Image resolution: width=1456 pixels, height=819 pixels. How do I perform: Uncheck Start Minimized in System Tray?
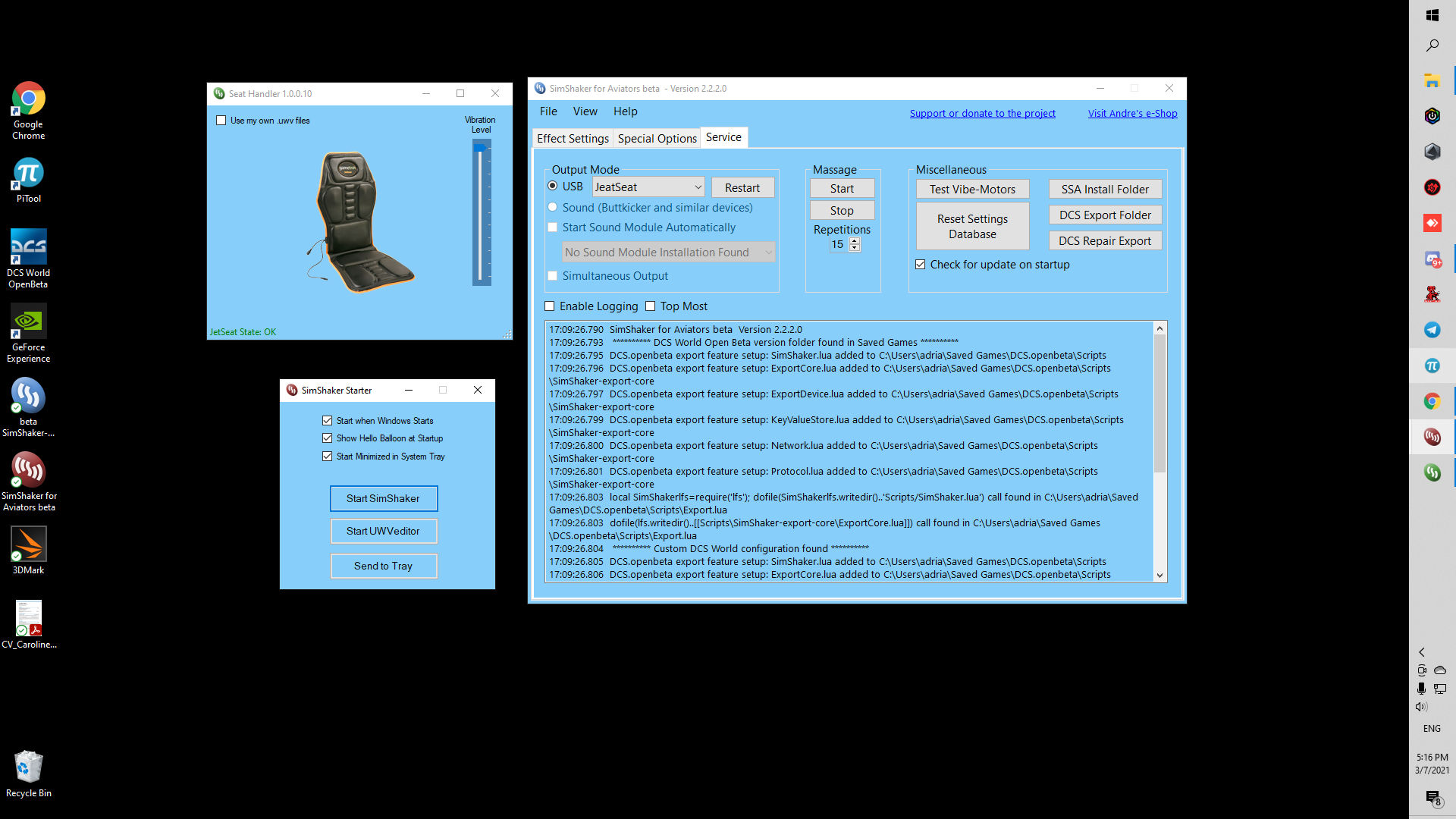click(327, 457)
